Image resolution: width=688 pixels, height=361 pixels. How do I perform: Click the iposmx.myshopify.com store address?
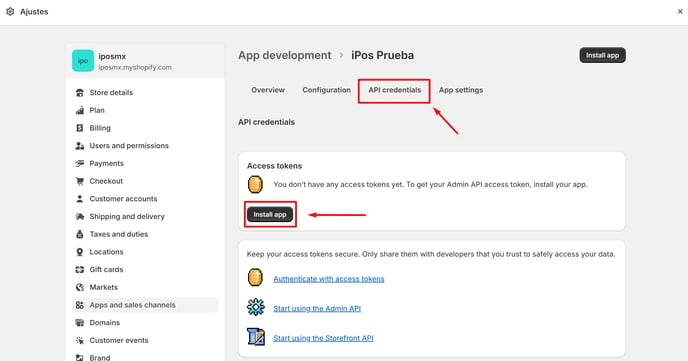[x=135, y=68]
